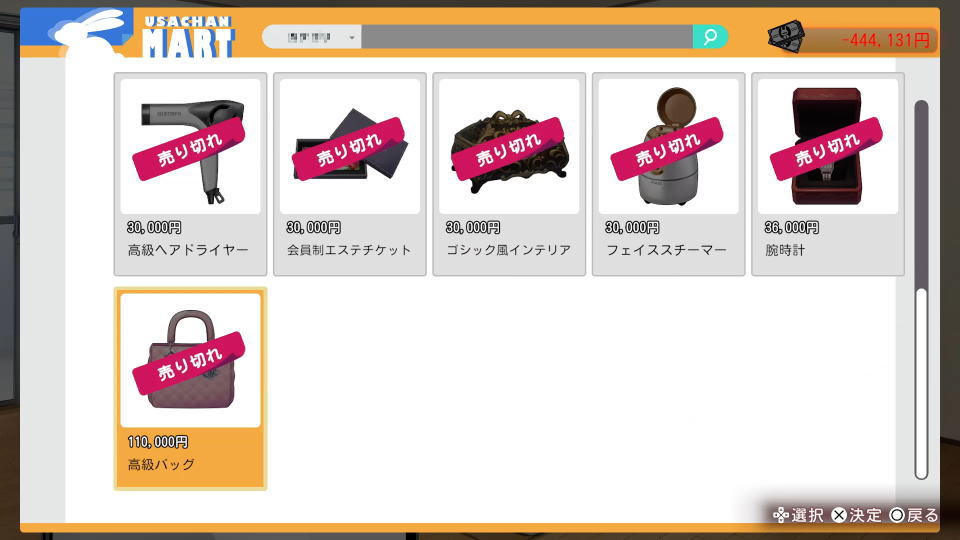This screenshot has height=540, width=960.
Task: Click the Usachan Mart rabbit logo
Action: (x=89, y=34)
